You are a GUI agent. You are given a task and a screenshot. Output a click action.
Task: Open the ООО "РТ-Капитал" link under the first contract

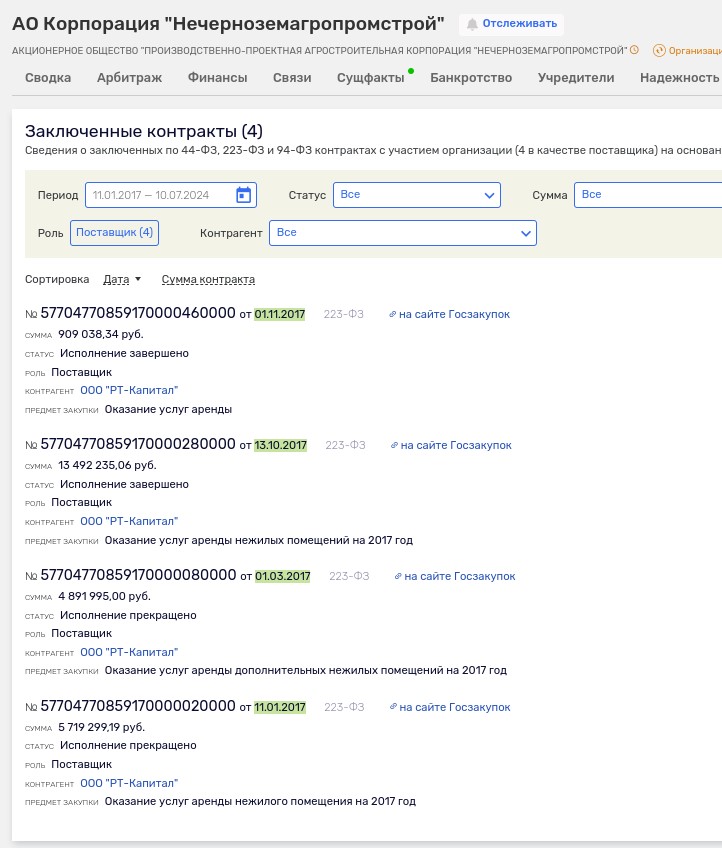click(x=128, y=390)
